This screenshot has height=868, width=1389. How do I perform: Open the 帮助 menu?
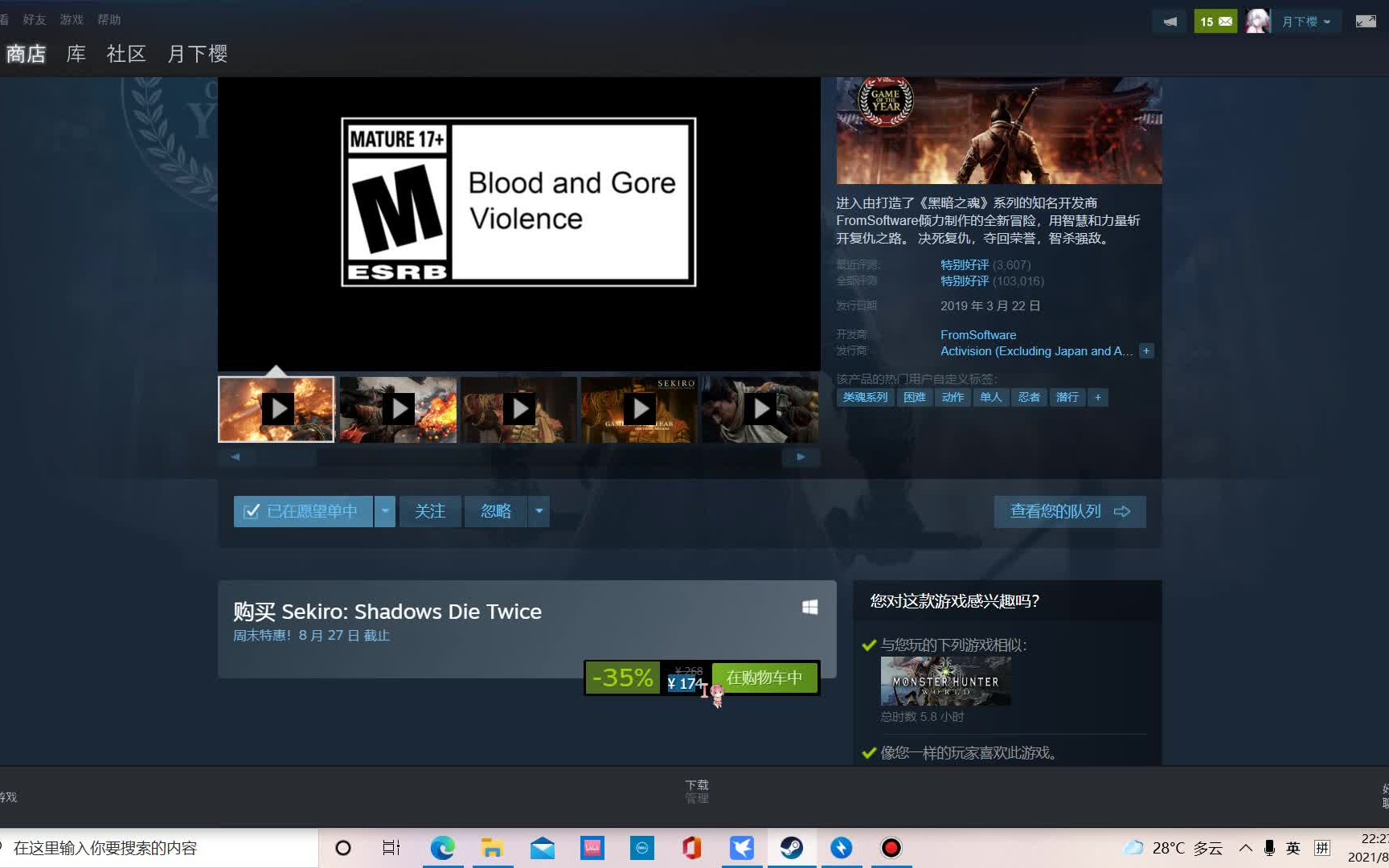coord(109,19)
